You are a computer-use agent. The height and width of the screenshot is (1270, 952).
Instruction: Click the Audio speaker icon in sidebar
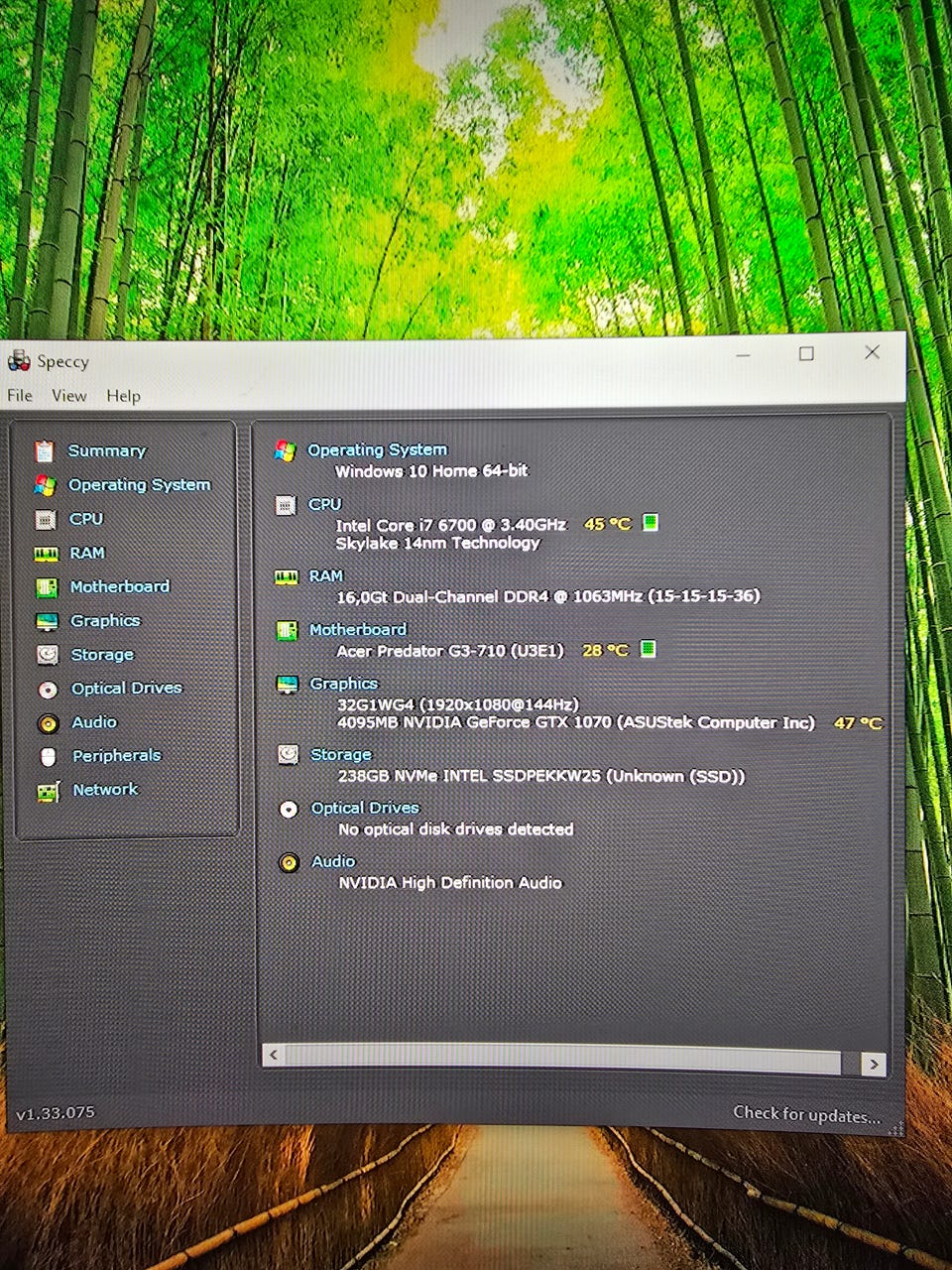(x=48, y=723)
